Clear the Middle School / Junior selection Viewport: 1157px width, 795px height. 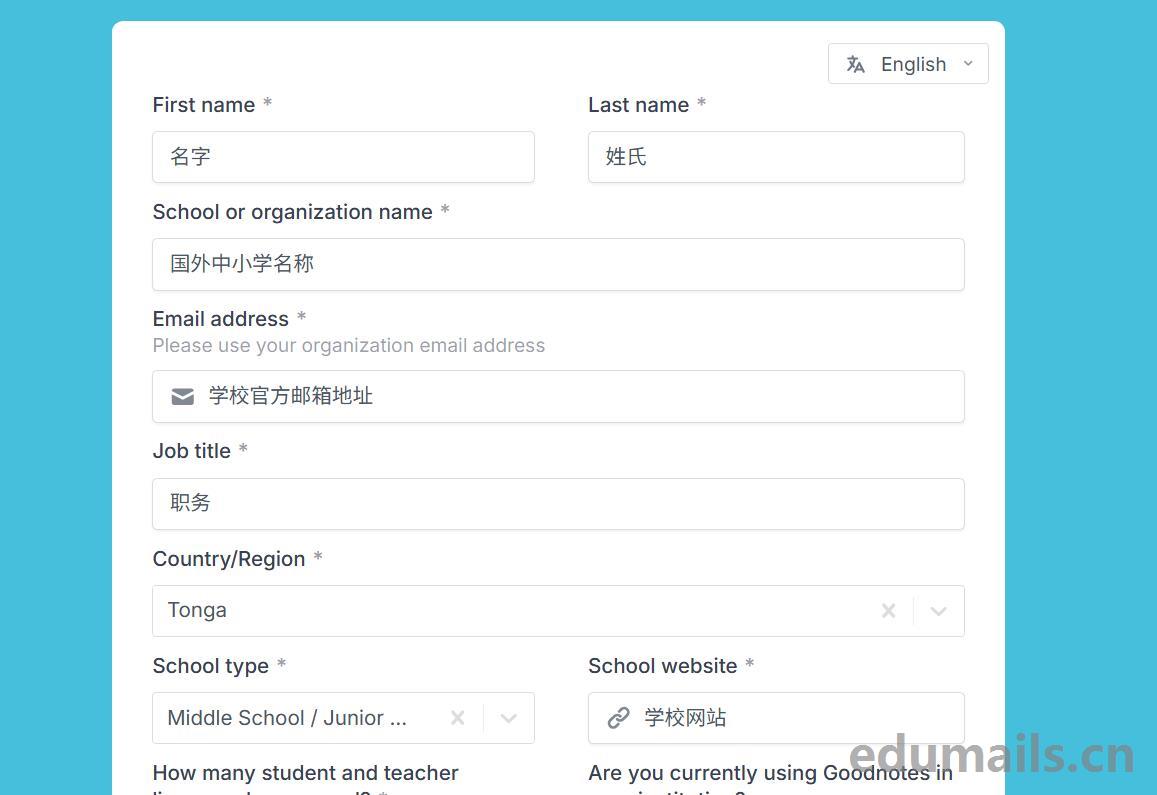457,718
